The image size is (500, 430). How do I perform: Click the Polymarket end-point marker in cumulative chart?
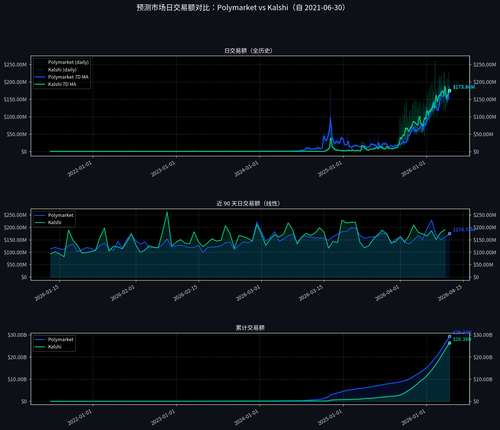click(x=449, y=337)
